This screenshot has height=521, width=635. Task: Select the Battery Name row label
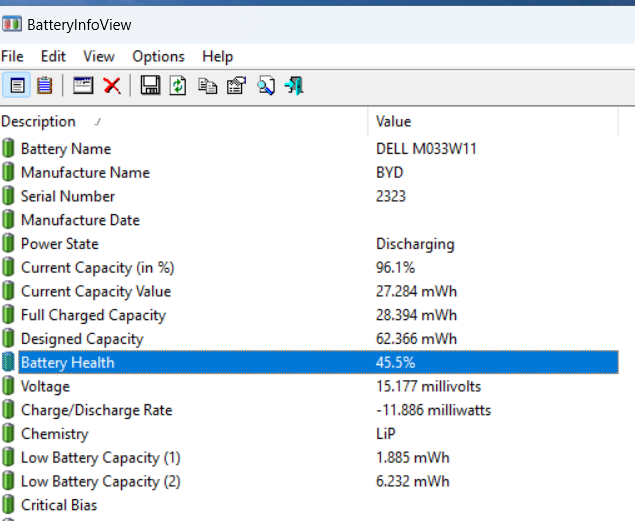pos(66,149)
